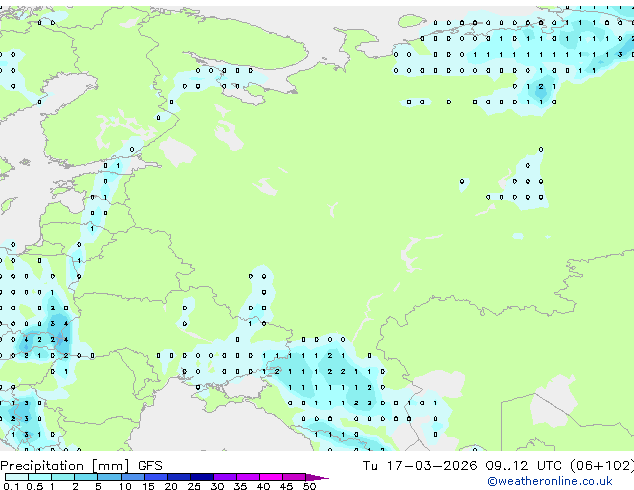This screenshot has width=634, height=490.
Task: Click the above-50 mm legend arrow tip
Action: (x=317, y=477)
